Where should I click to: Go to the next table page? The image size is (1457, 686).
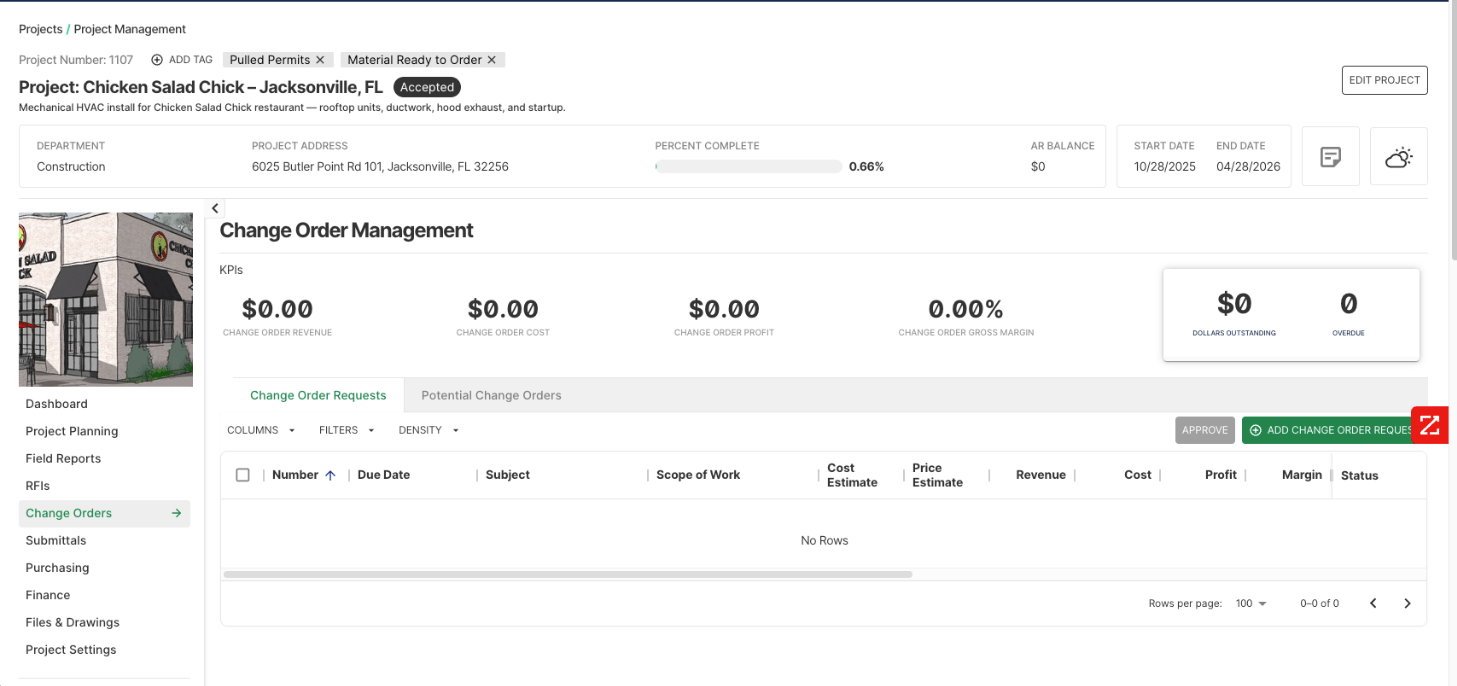pos(1407,603)
